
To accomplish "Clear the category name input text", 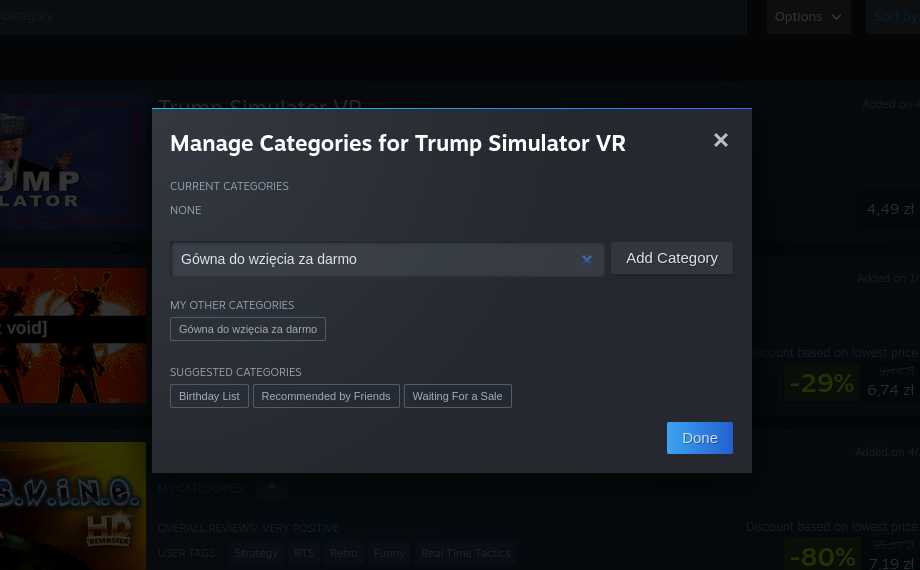I will click(586, 259).
